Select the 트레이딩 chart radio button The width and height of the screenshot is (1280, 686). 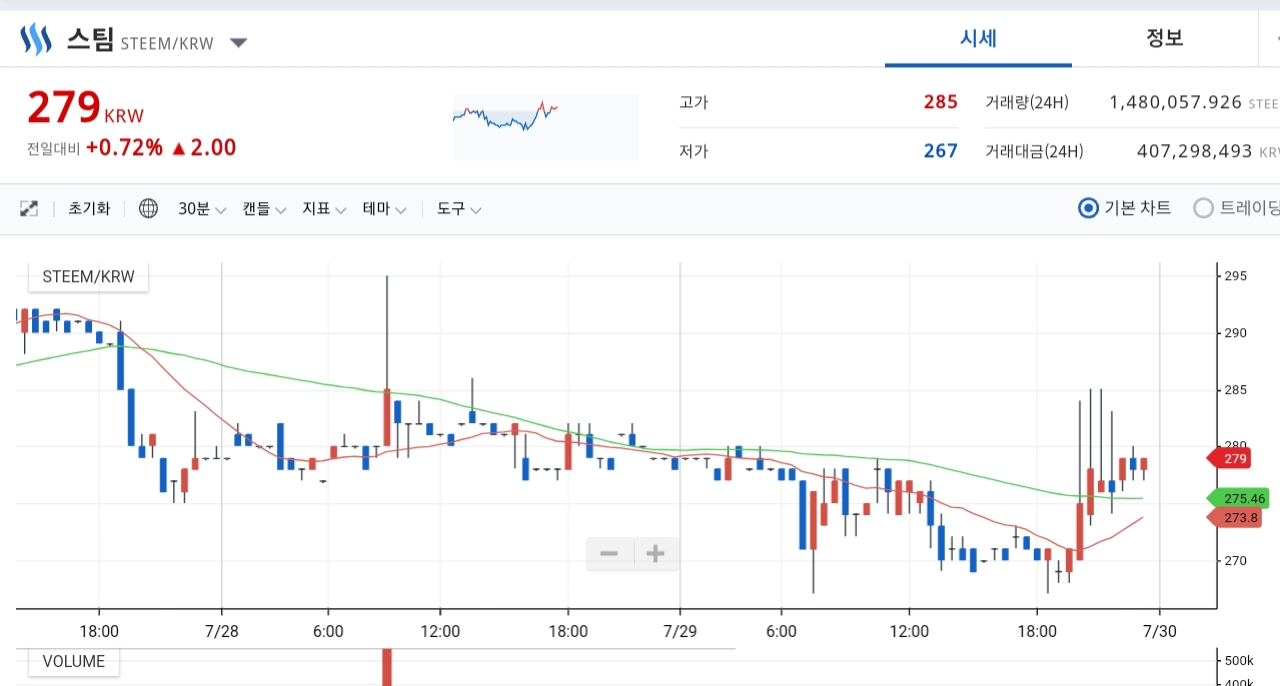click(x=1203, y=208)
